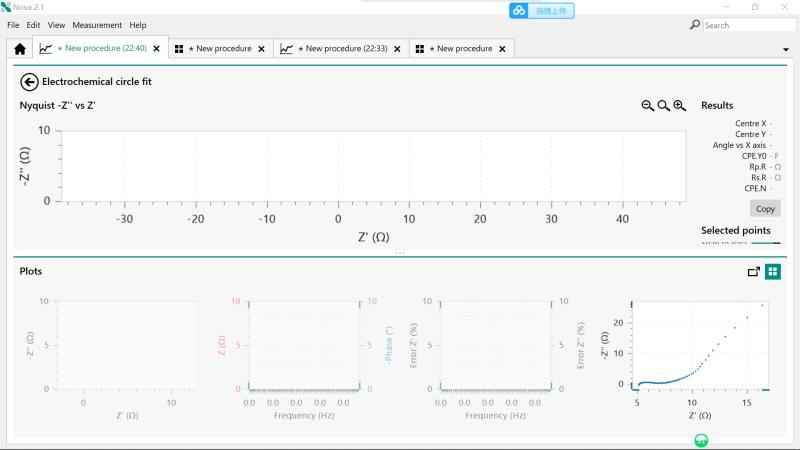Image resolution: width=800 pixels, height=450 pixels.
Task: Close the New procedure (22:40) tab
Action: [157, 49]
